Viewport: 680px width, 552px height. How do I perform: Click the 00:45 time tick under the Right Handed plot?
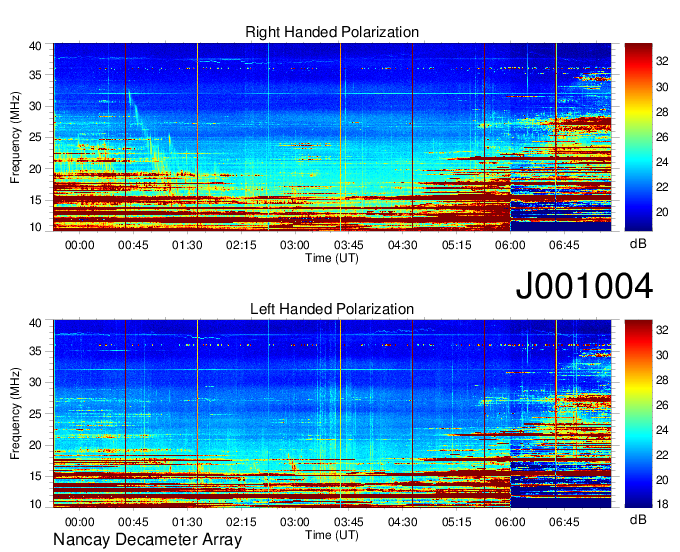(x=134, y=245)
